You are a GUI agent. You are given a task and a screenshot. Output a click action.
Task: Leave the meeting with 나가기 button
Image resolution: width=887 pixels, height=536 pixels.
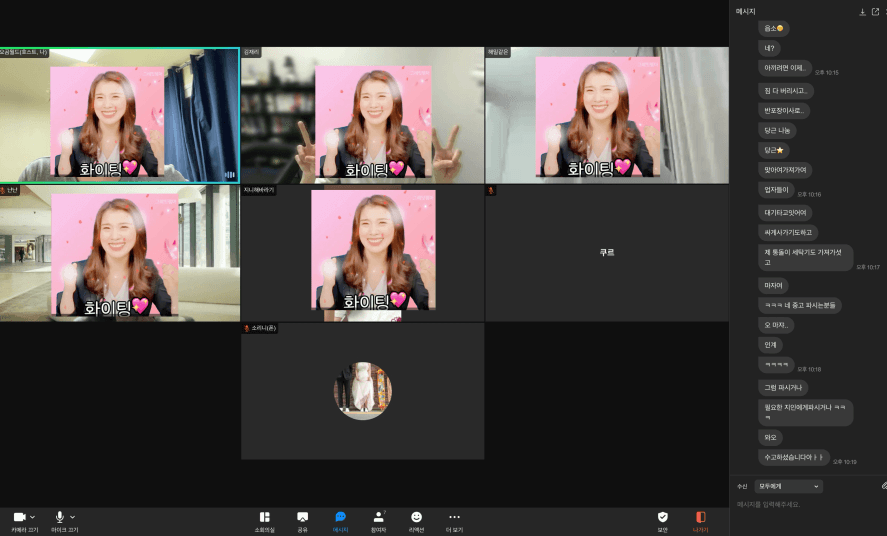coord(700,517)
